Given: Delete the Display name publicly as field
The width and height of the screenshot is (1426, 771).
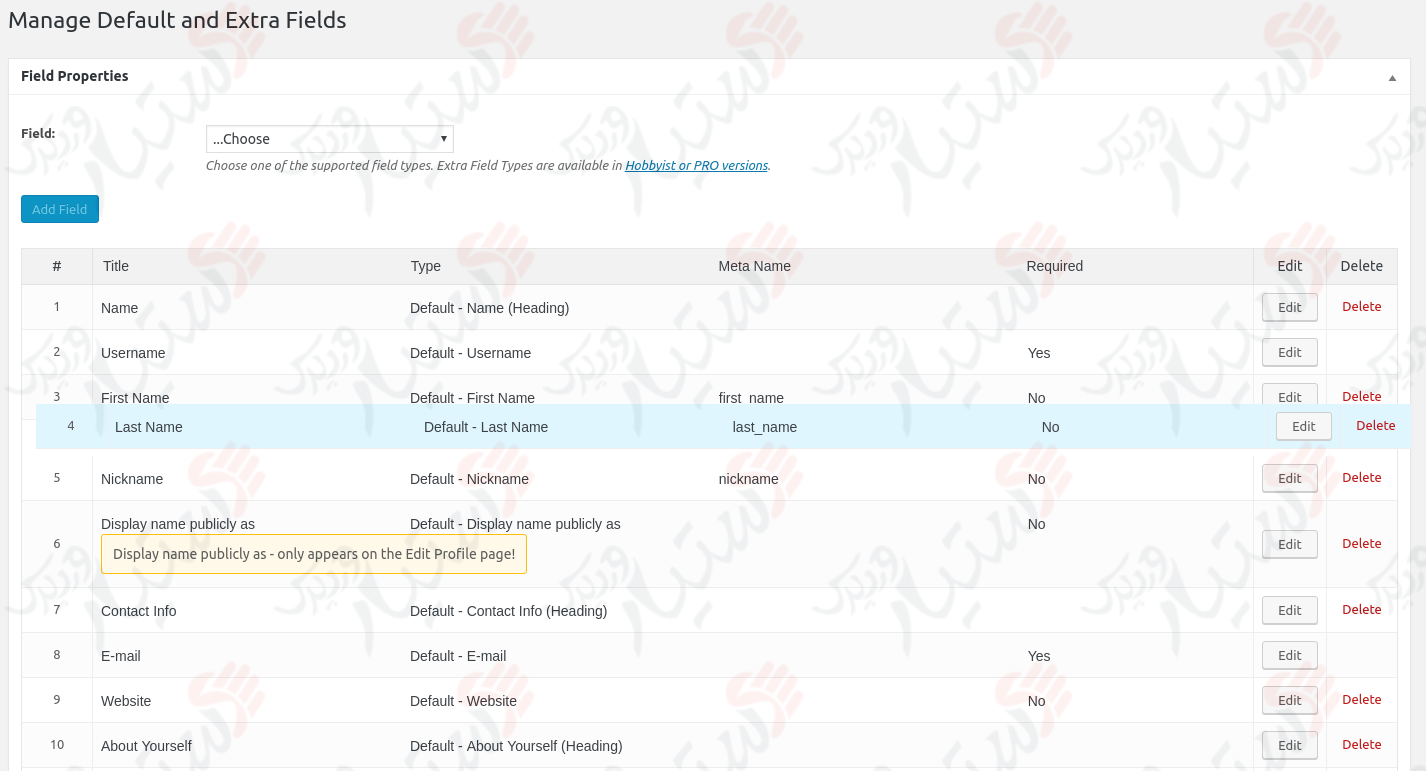Looking at the screenshot, I should coord(1361,543).
